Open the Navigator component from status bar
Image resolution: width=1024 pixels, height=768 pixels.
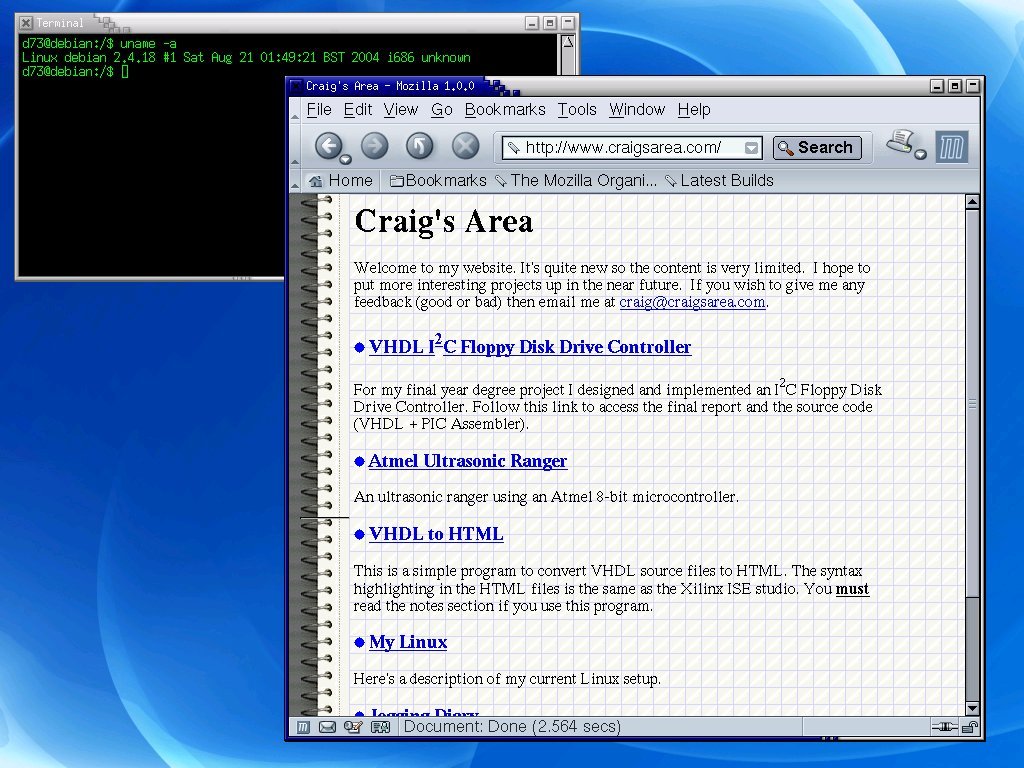[303, 727]
